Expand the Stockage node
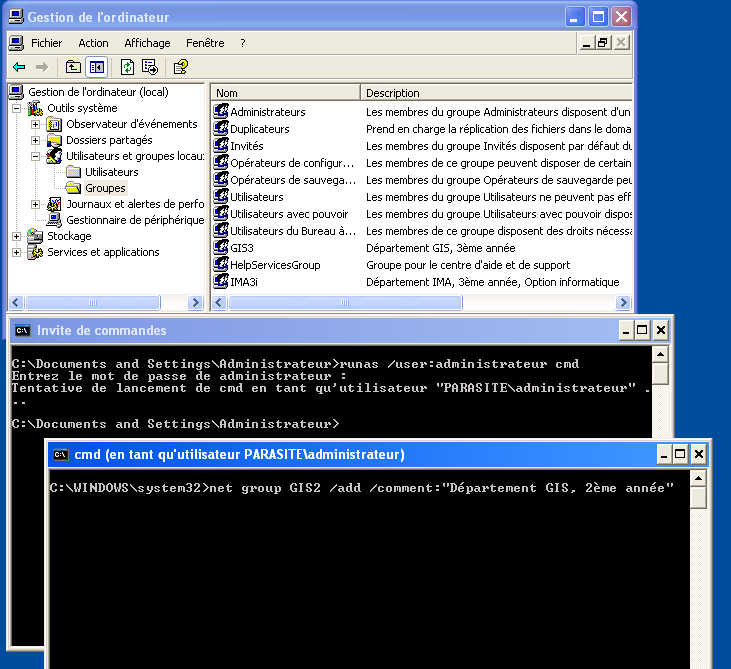Image resolution: width=731 pixels, height=669 pixels. click(16, 236)
